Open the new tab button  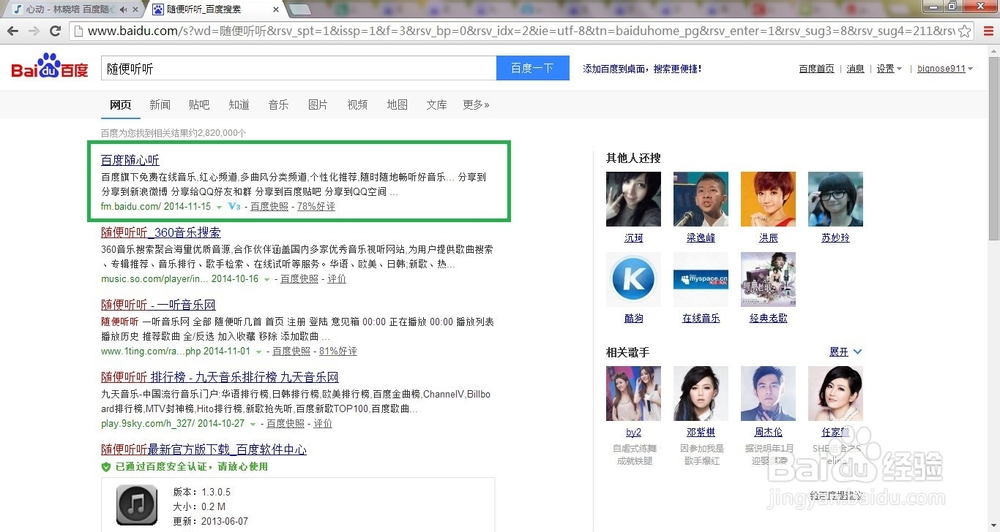click(300, 9)
